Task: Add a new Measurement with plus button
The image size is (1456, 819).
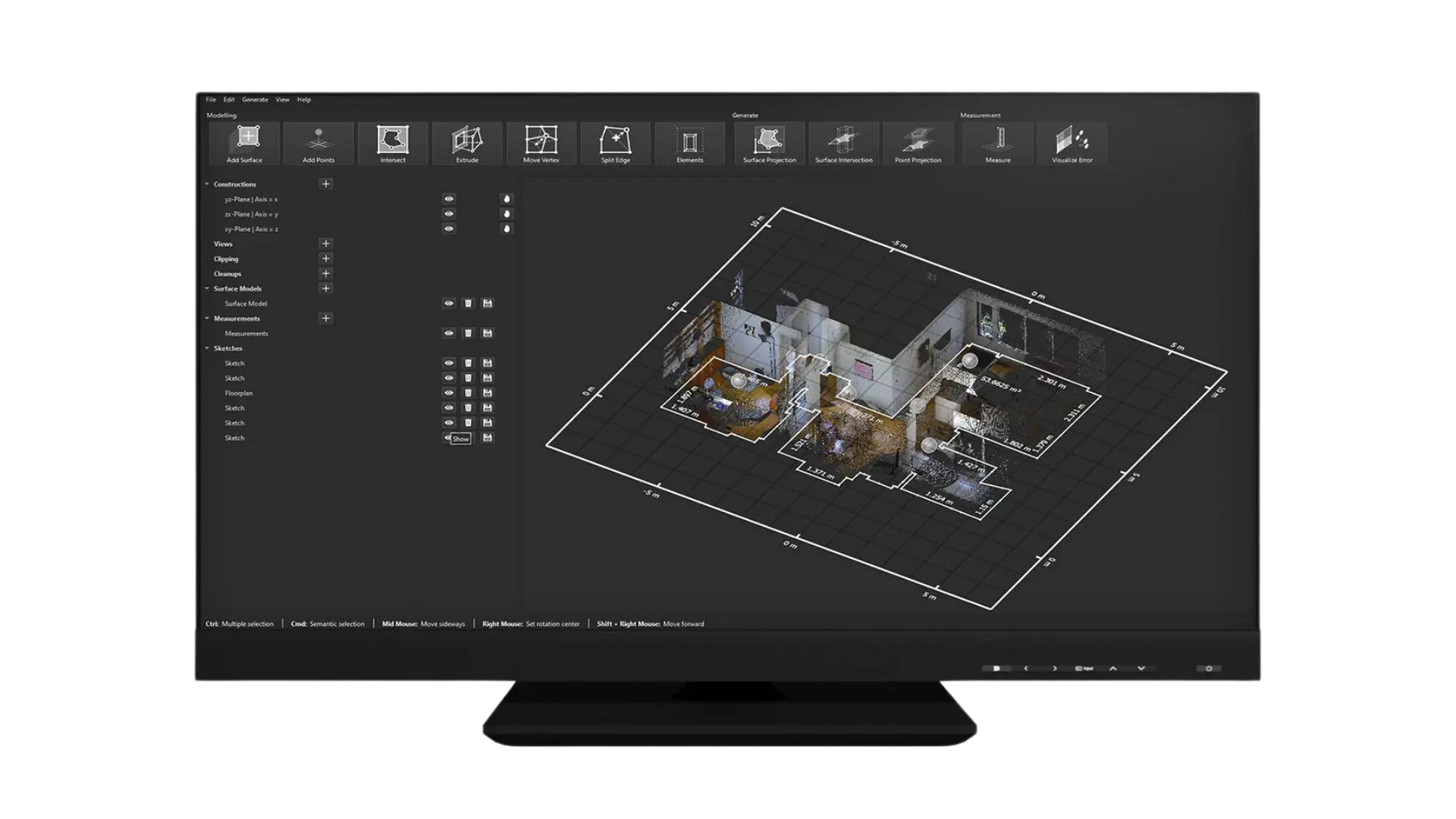Action: [325, 318]
